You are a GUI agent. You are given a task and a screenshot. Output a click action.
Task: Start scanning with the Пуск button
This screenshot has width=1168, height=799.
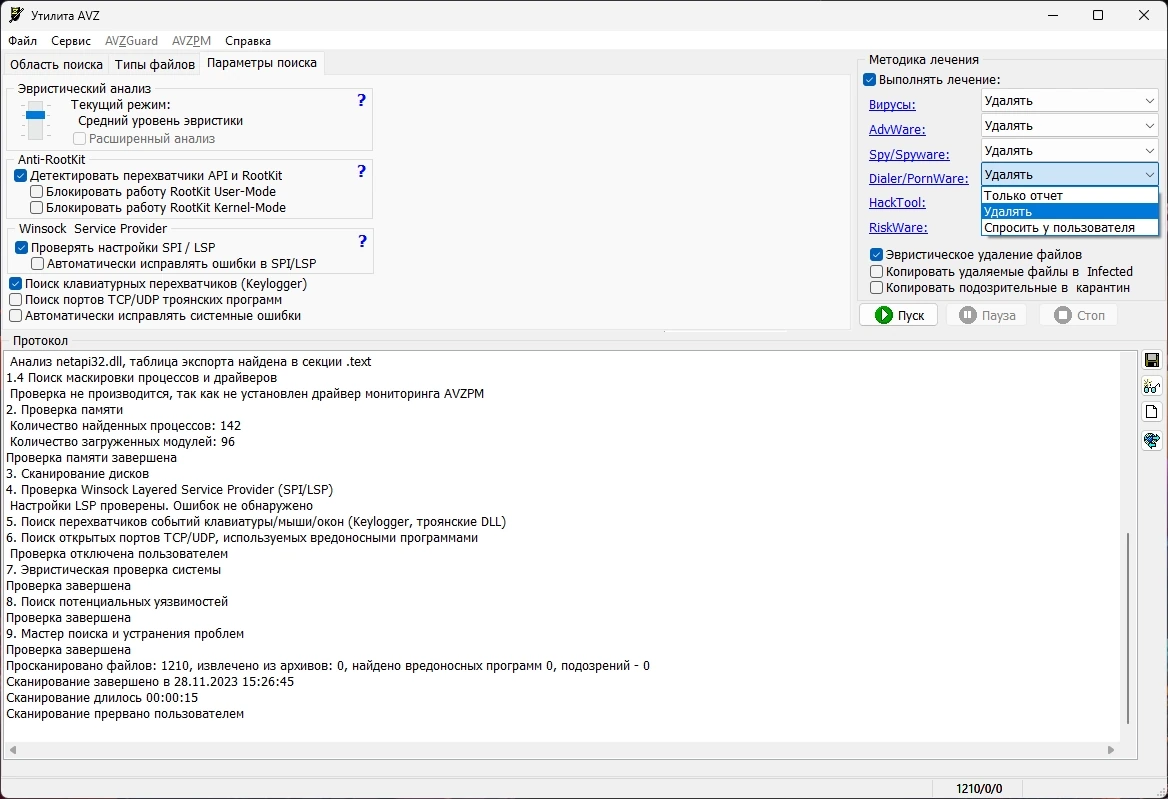pos(898,315)
